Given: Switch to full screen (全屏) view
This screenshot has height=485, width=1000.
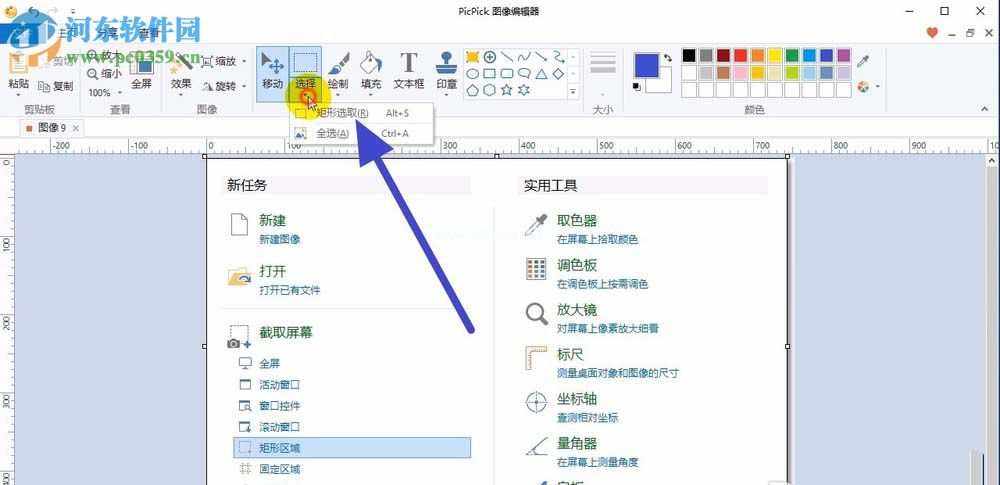Looking at the screenshot, I should pyautogui.click(x=141, y=69).
